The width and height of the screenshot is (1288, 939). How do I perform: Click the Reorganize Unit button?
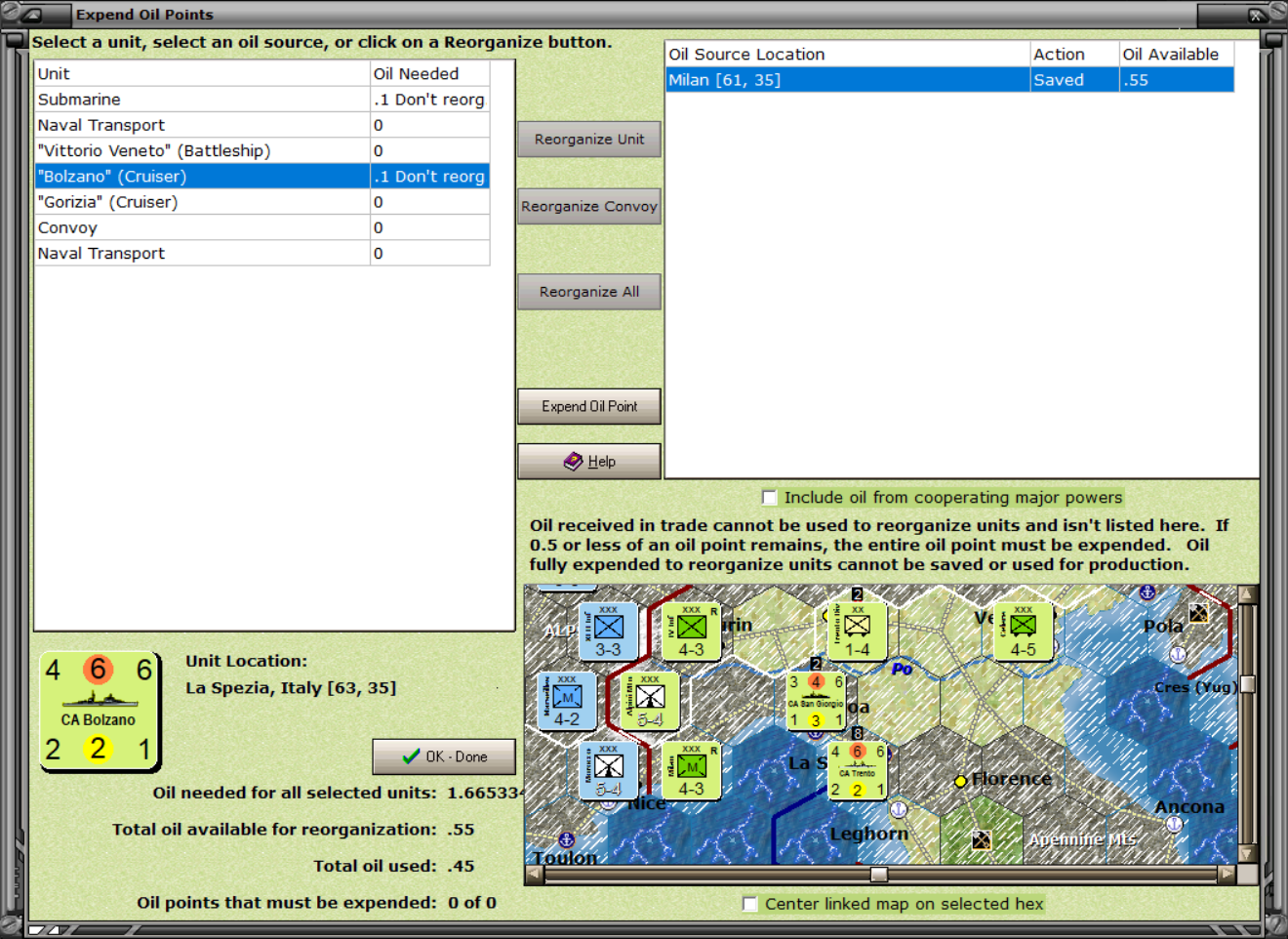click(589, 139)
